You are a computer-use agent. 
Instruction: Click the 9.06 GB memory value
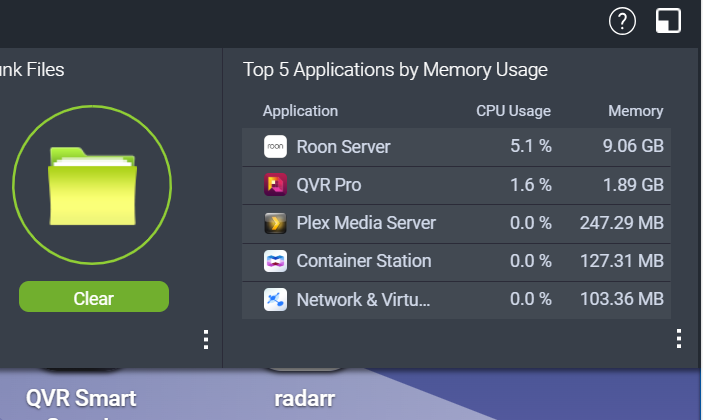click(x=633, y=146)
